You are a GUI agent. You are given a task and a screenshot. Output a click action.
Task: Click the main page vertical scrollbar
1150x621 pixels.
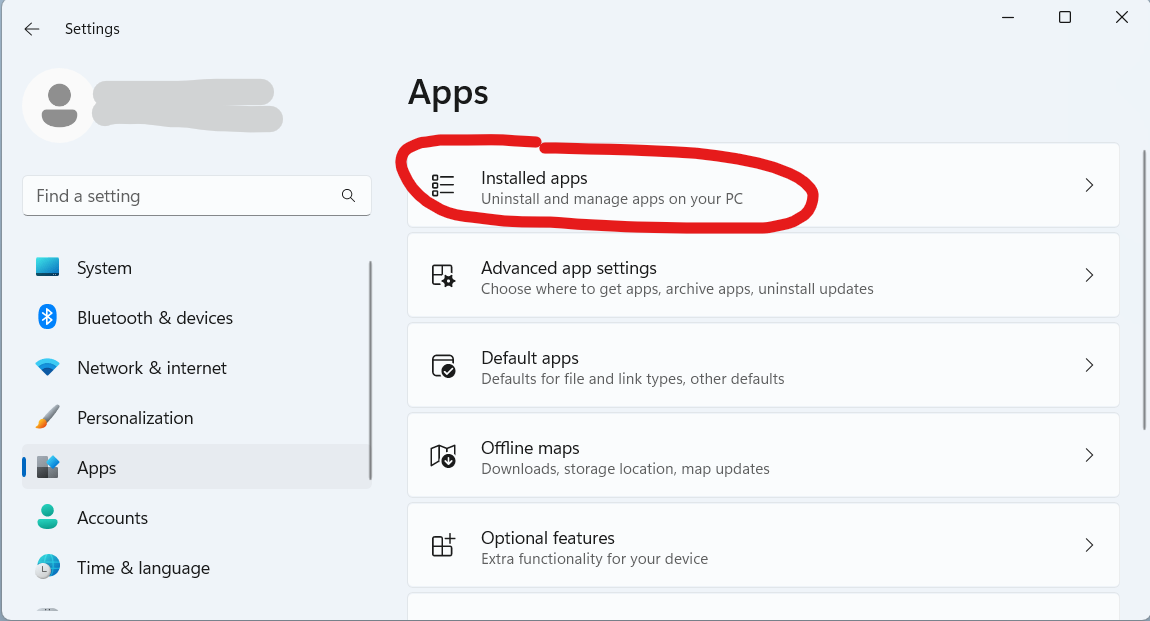pyautogui.click(x=1145, y=290)
